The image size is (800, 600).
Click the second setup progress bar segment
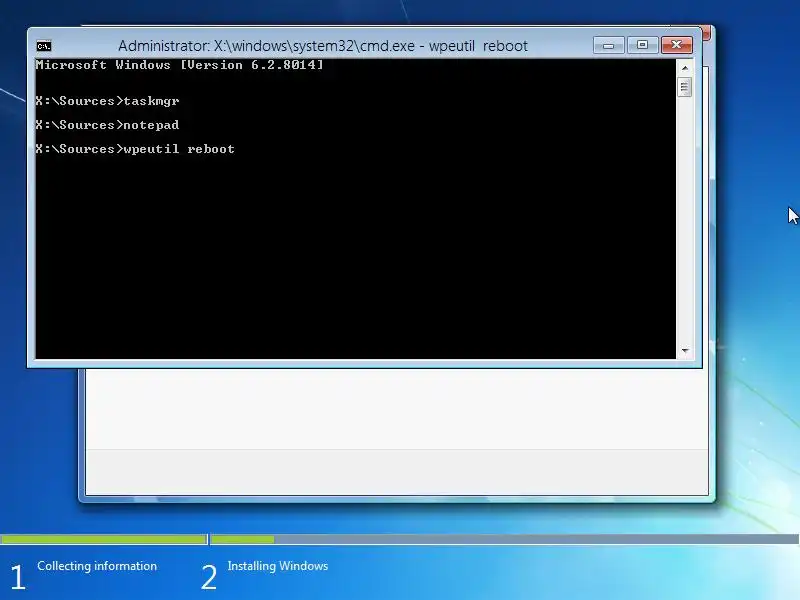(505, 539)
